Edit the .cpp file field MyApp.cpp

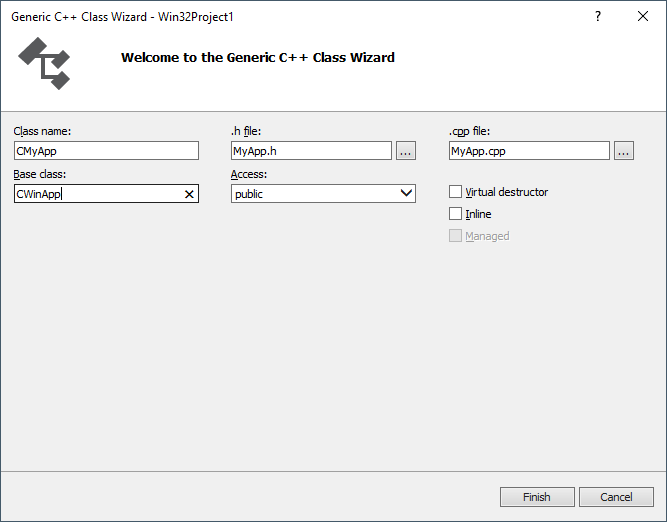click(x=529, y=151)
